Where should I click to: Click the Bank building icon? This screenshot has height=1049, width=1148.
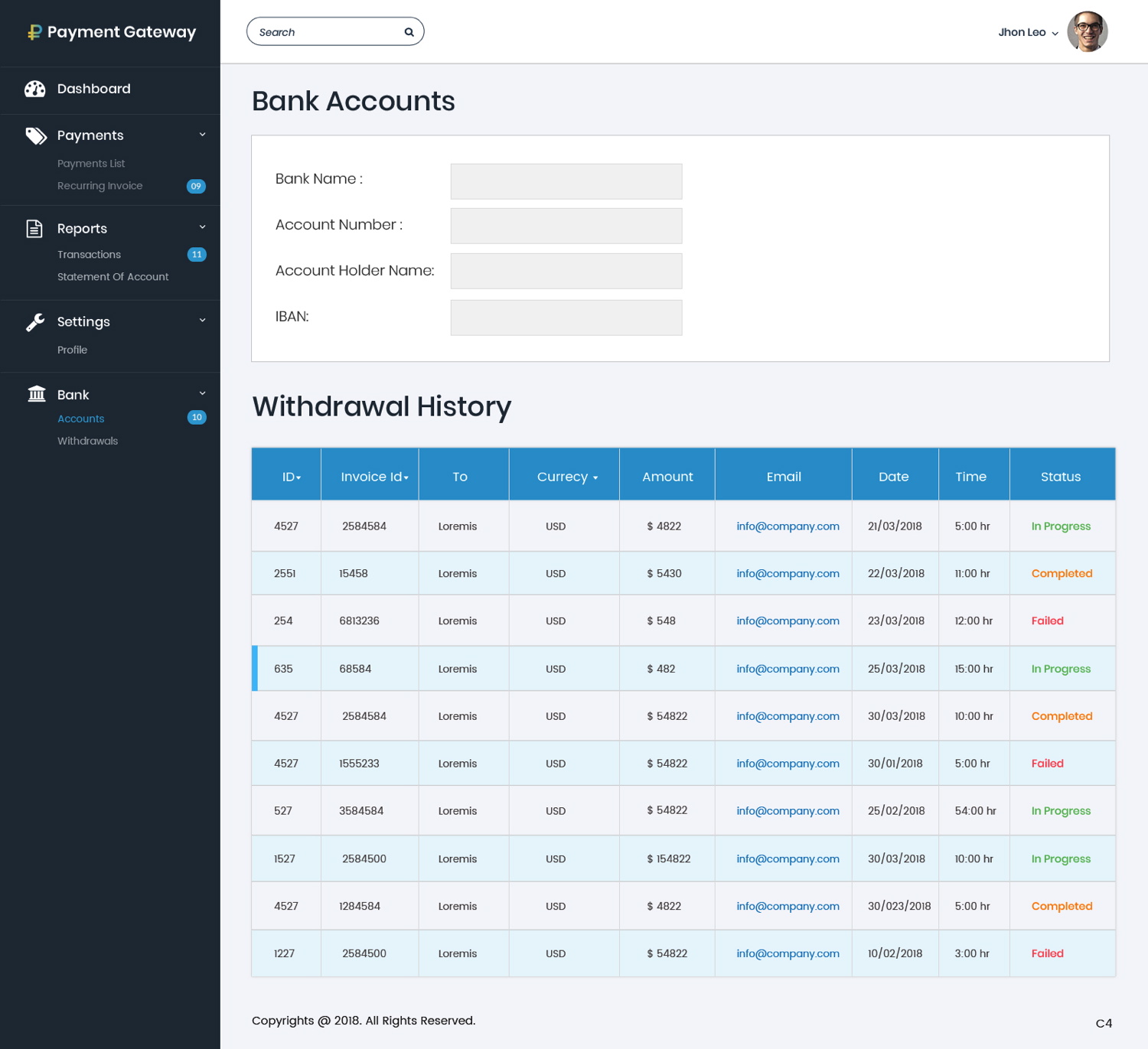coord(37,394)
